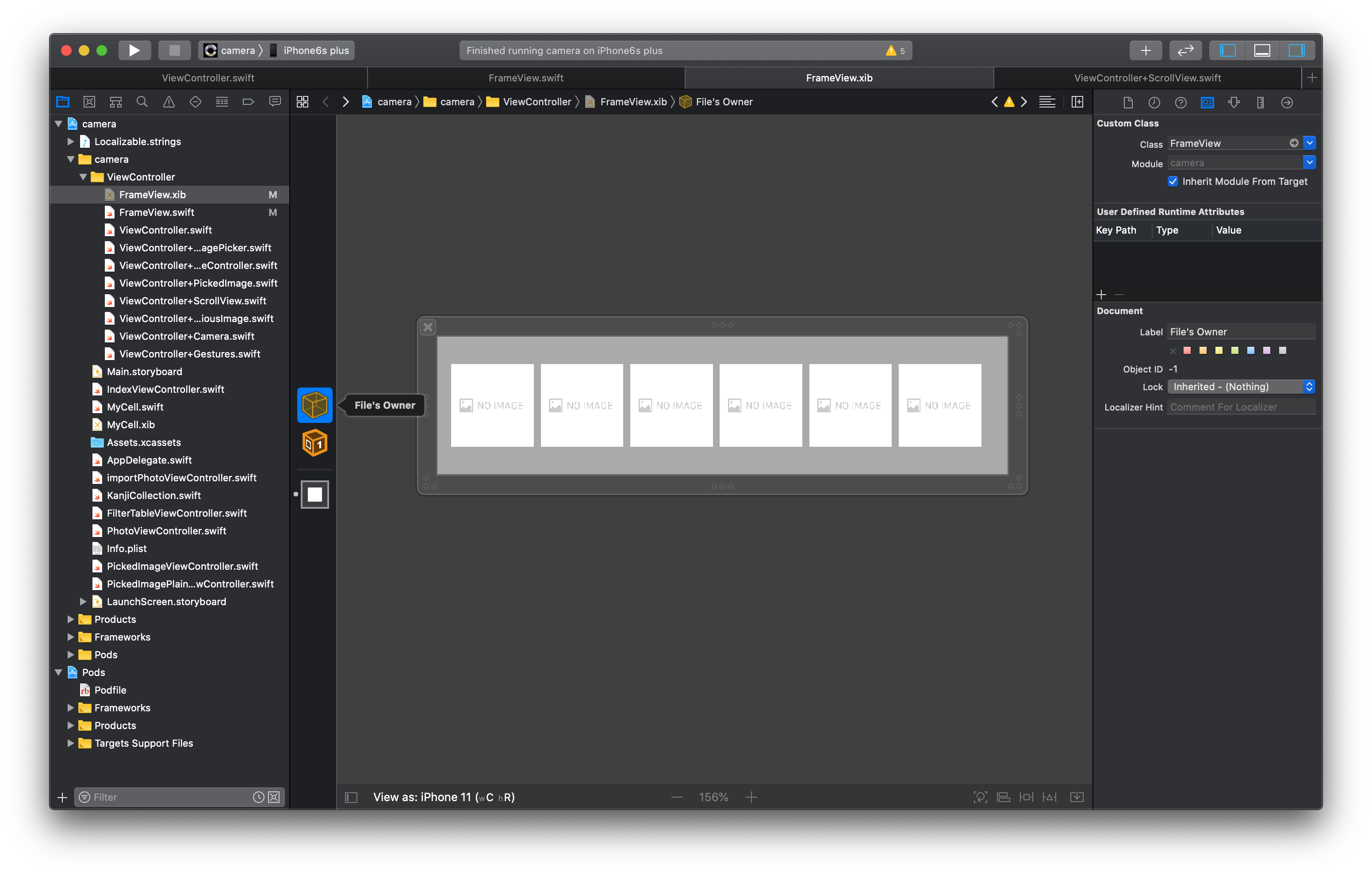Switch to ViewController+ScrollView.swift tab
The width and height of the screenshot is (1372, 875).
[1147, 78]
